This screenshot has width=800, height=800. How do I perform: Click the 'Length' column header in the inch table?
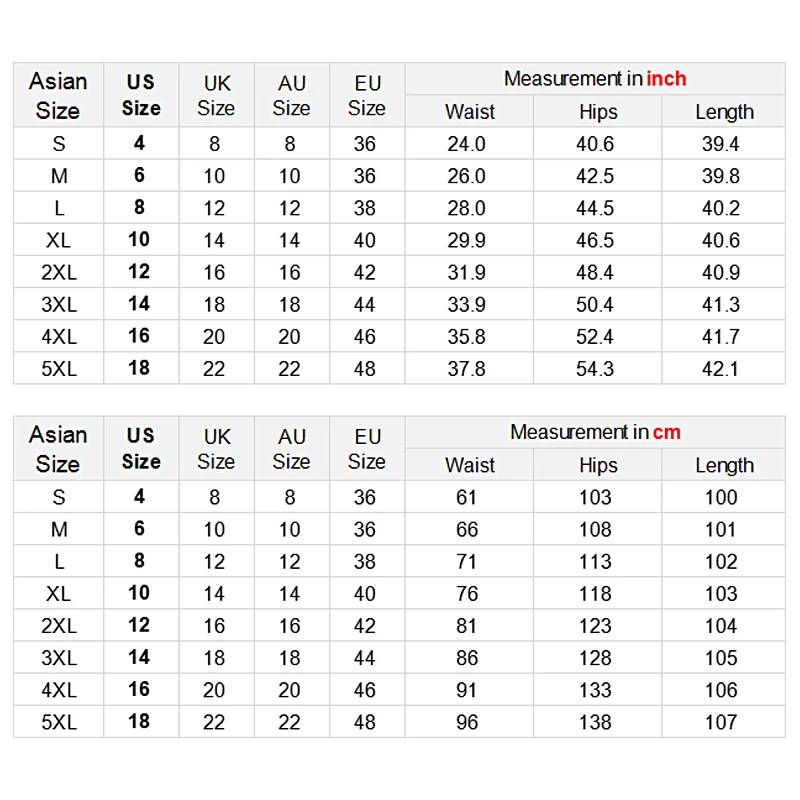(724, 112)
